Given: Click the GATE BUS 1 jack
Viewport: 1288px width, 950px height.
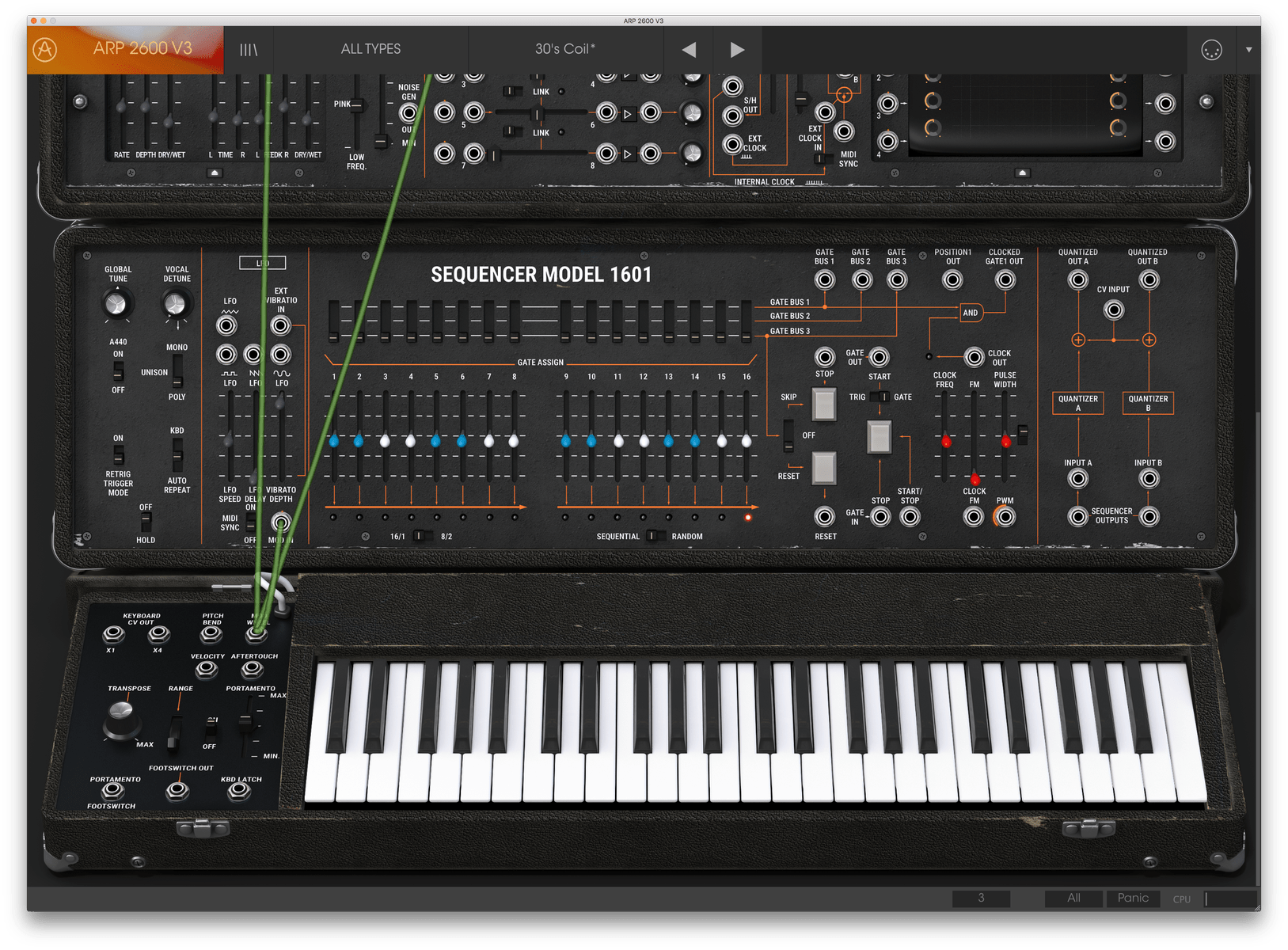Looking at the screenshot, I should pos(823,279).
